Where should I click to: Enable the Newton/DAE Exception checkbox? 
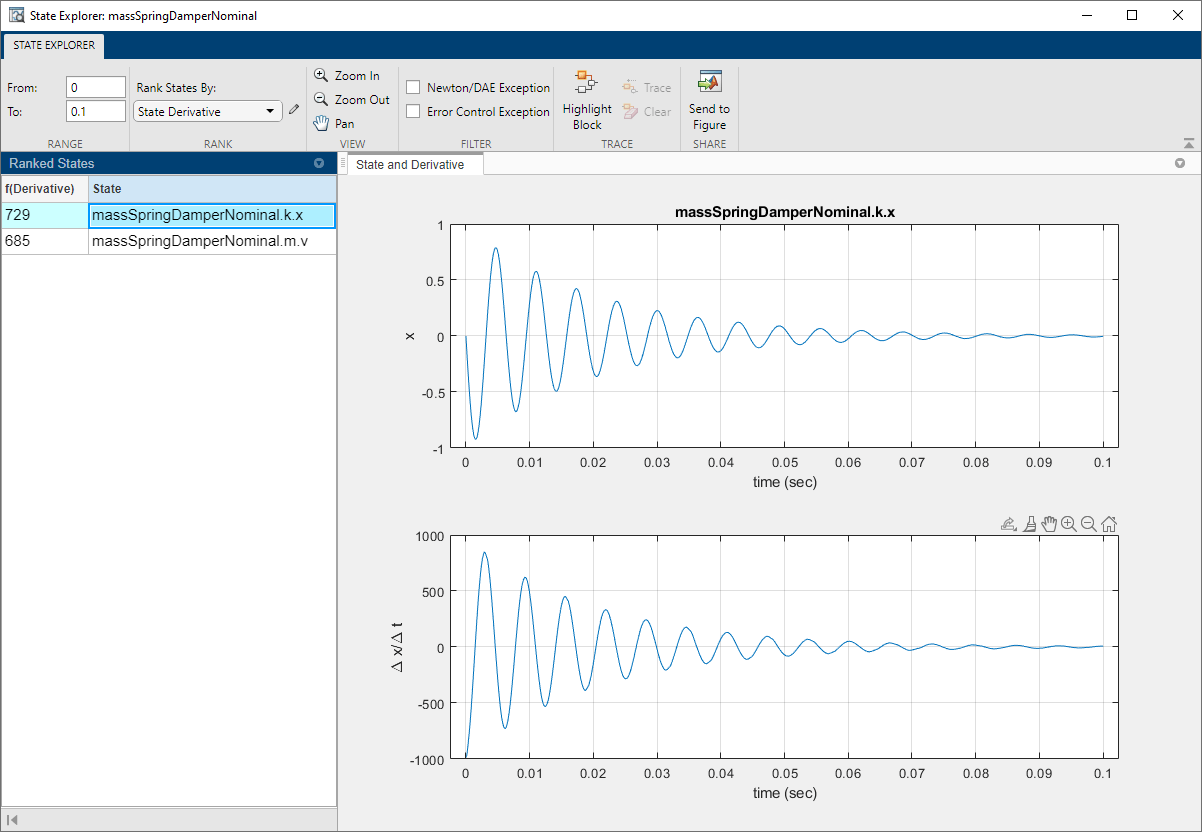[413, 88]
